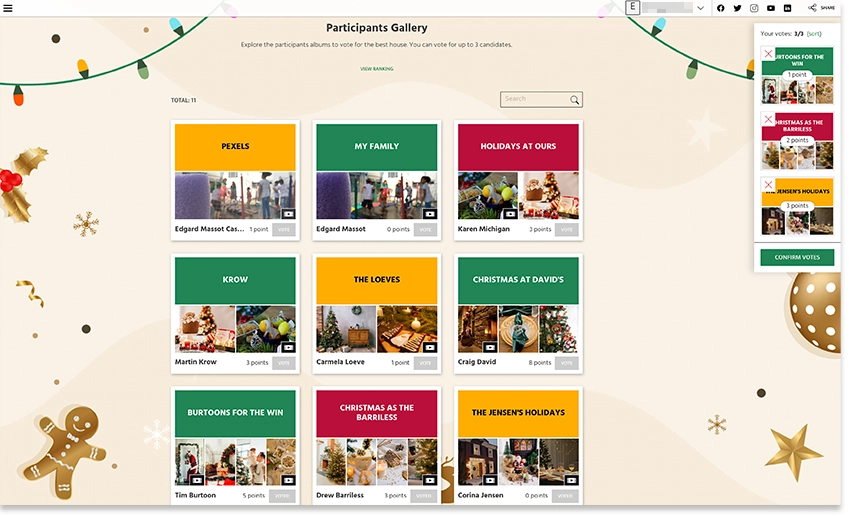Image resolution: width=856 pixels, height=517 pixels.
Task: Click video icon on Holidays At Ours card
Action: click(510, 214)
